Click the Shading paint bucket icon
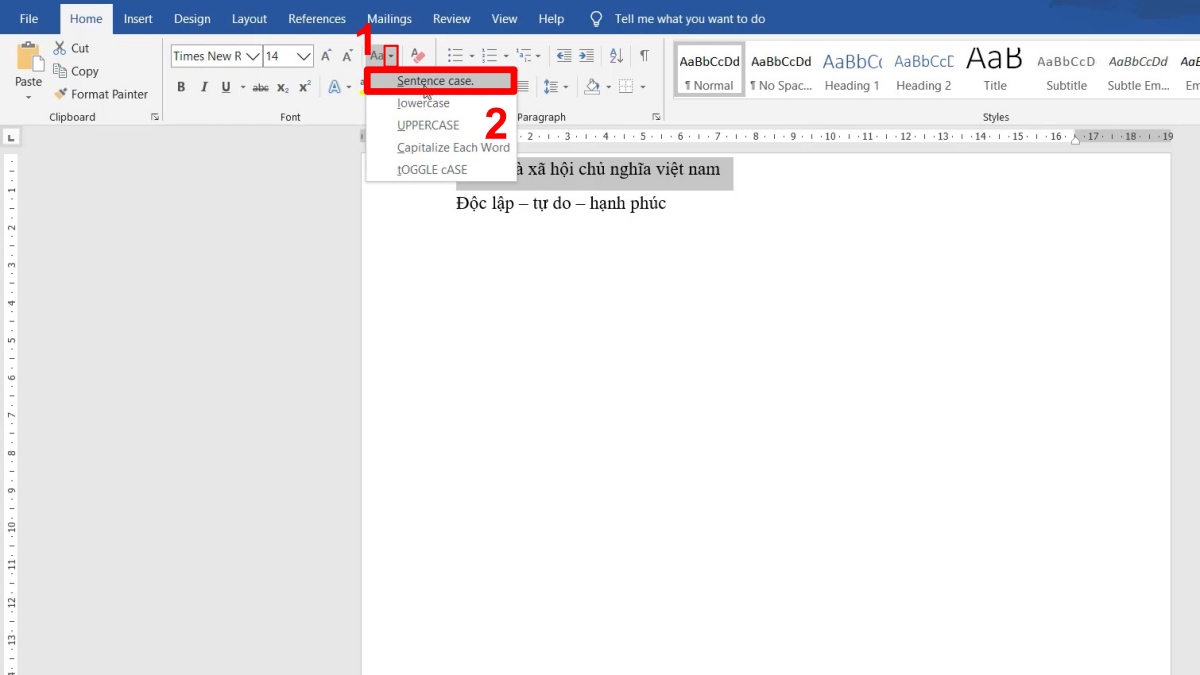 592,87
